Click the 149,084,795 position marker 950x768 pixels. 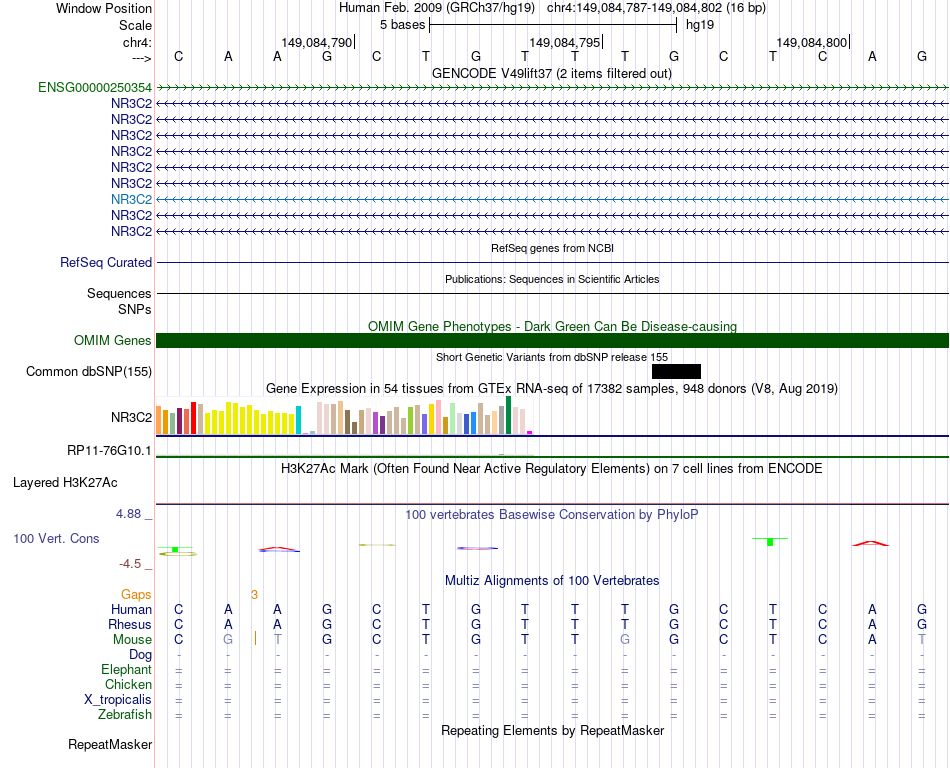565,42
